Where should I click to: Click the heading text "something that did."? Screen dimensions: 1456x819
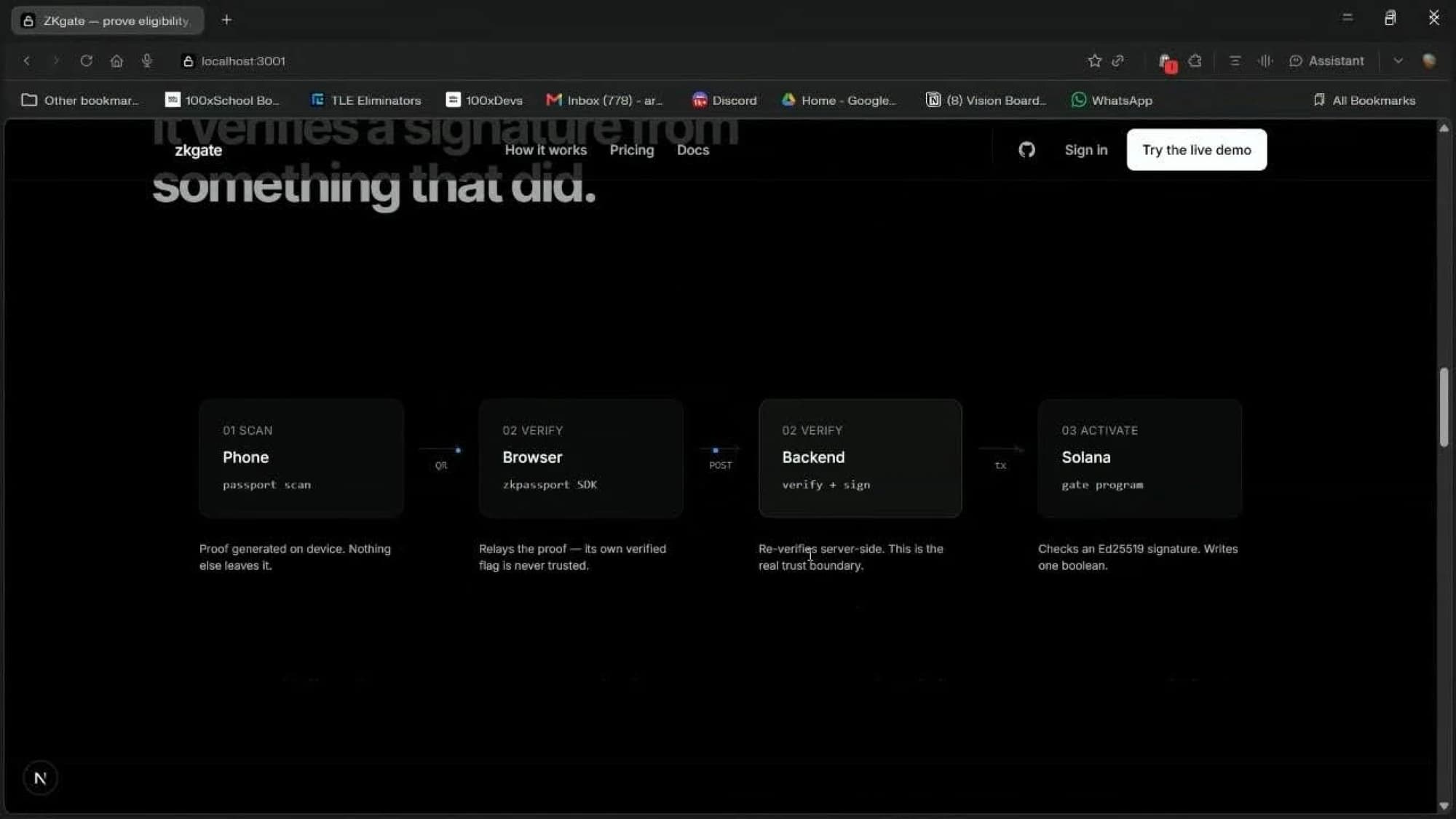click(374, 186)
